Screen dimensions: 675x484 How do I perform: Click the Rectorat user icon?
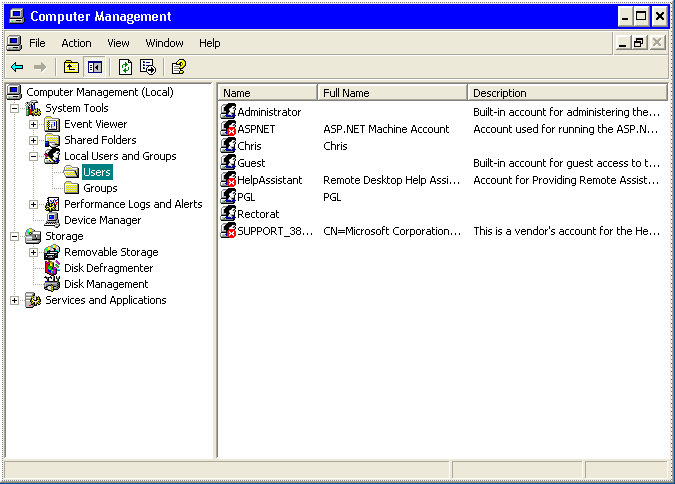pos(228,214)
